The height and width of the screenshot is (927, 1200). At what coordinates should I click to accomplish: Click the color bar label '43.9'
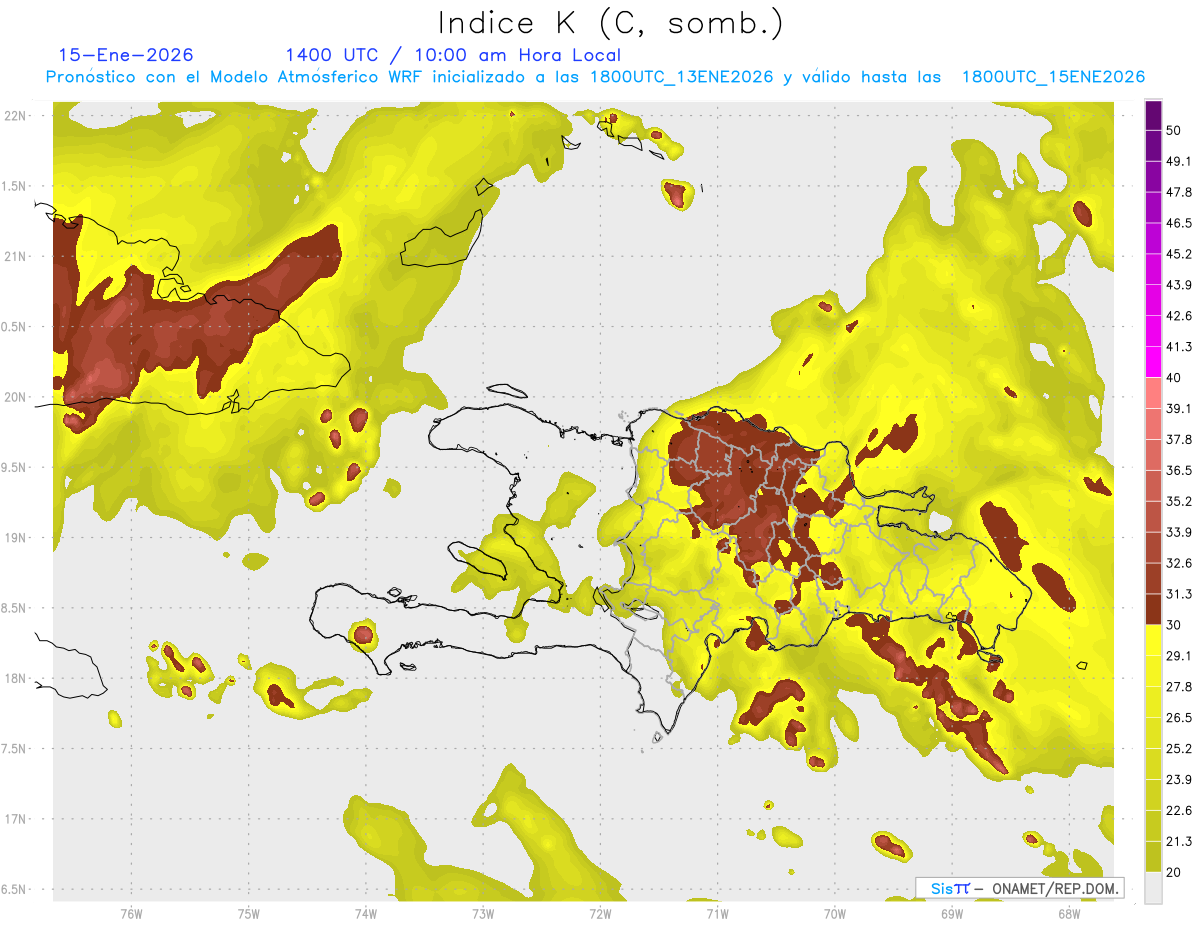pyautogui.click(x=1179, y=285)
